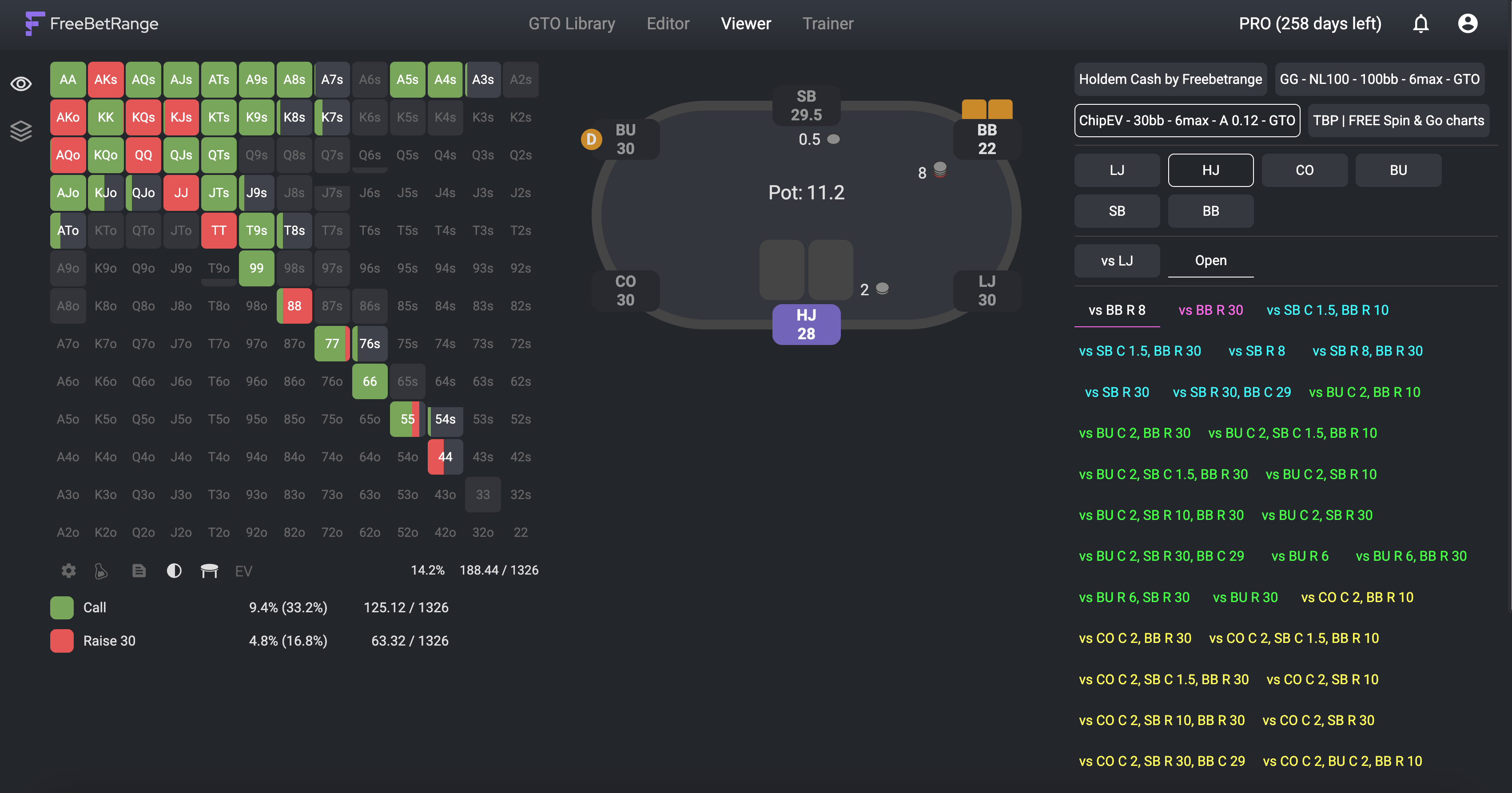1512x793 pixels.
Task: Select the AKs hand in the range grid
Action: click(106, 79)
